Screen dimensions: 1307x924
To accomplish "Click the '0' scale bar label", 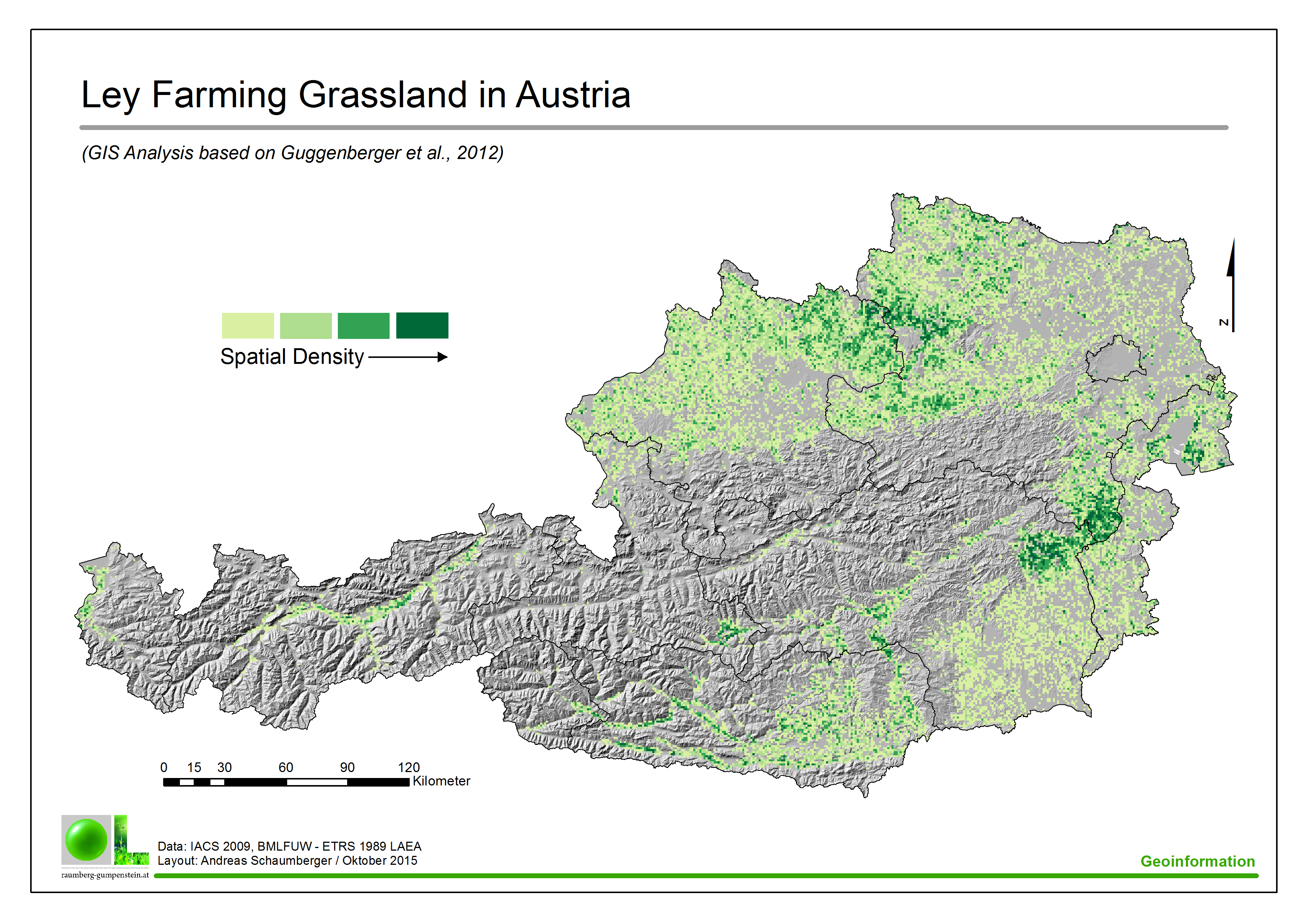I will click(x=164, y=768).
